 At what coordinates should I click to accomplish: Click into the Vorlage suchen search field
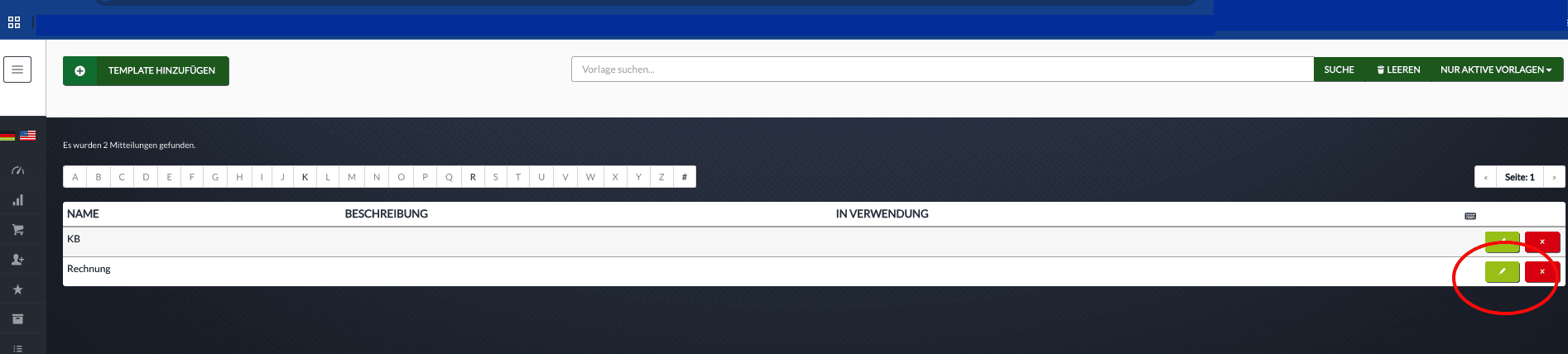pyautogui.click(x=941, y=69)
